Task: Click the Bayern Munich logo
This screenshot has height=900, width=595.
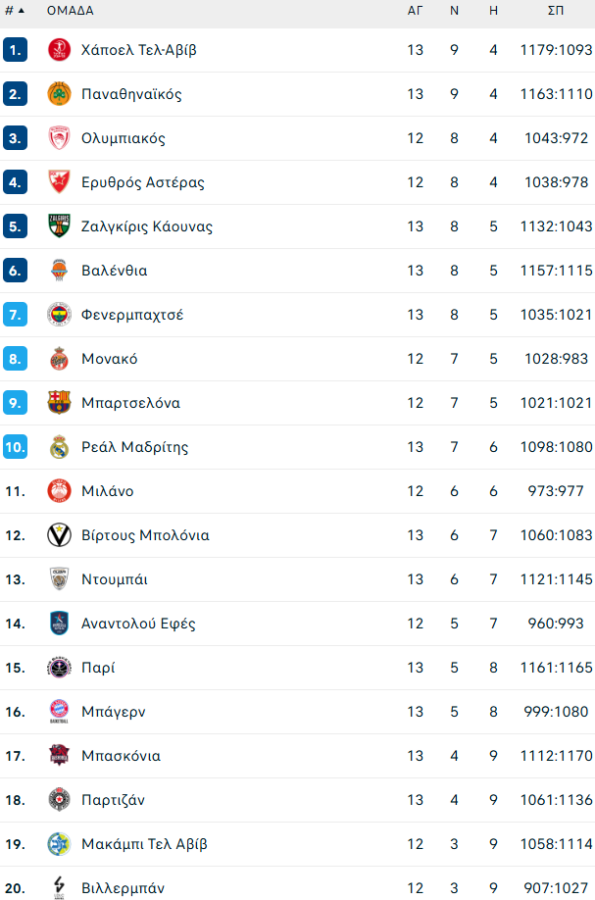Action: [x=60, y=711]
